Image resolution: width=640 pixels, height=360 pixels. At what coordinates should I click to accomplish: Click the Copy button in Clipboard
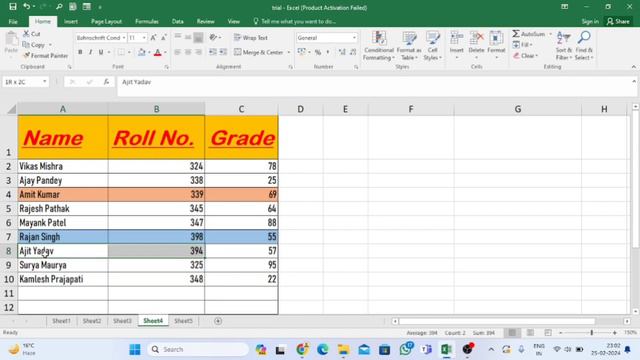(x=34, y=44)
